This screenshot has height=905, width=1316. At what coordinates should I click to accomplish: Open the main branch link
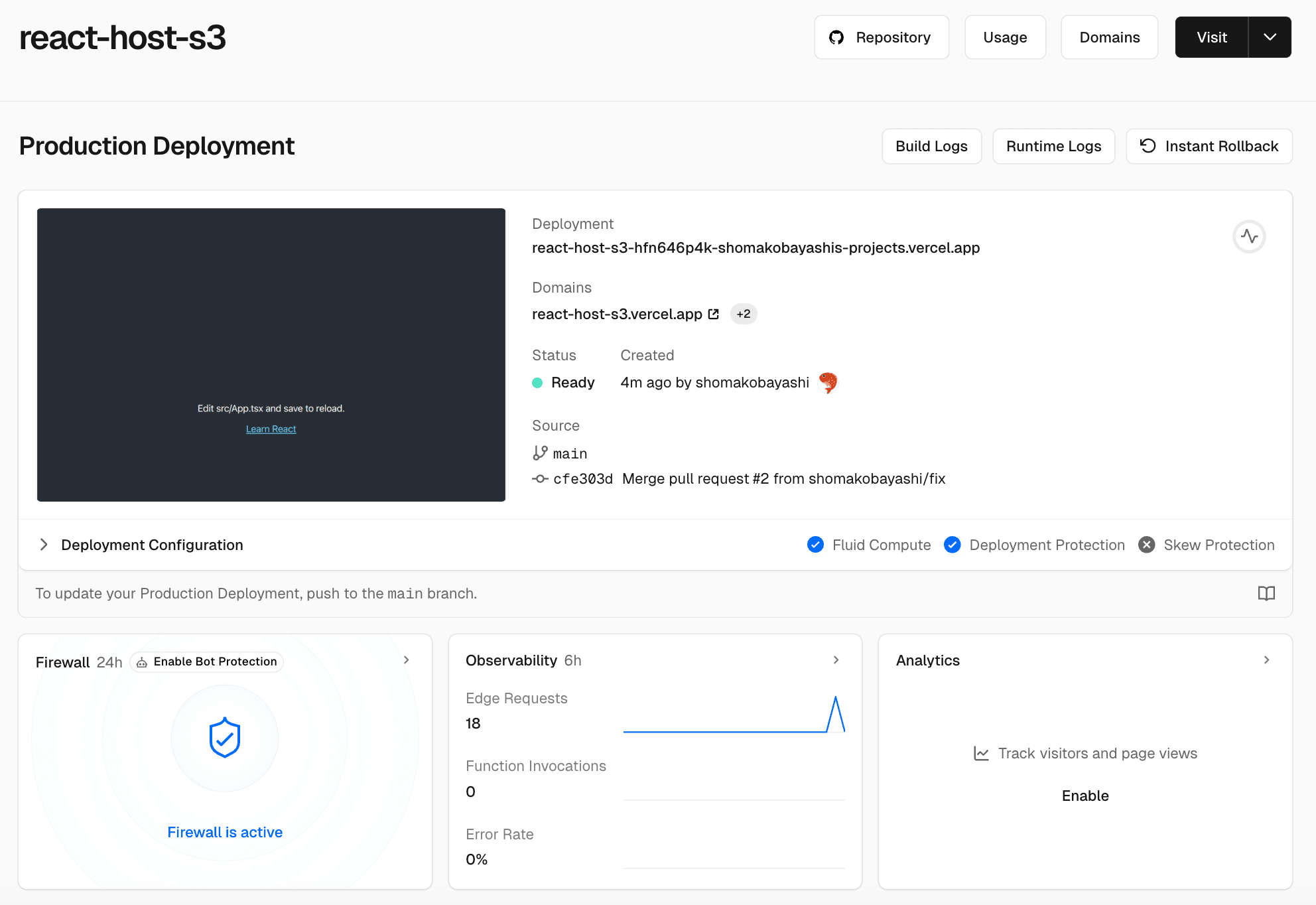point(570,453)
